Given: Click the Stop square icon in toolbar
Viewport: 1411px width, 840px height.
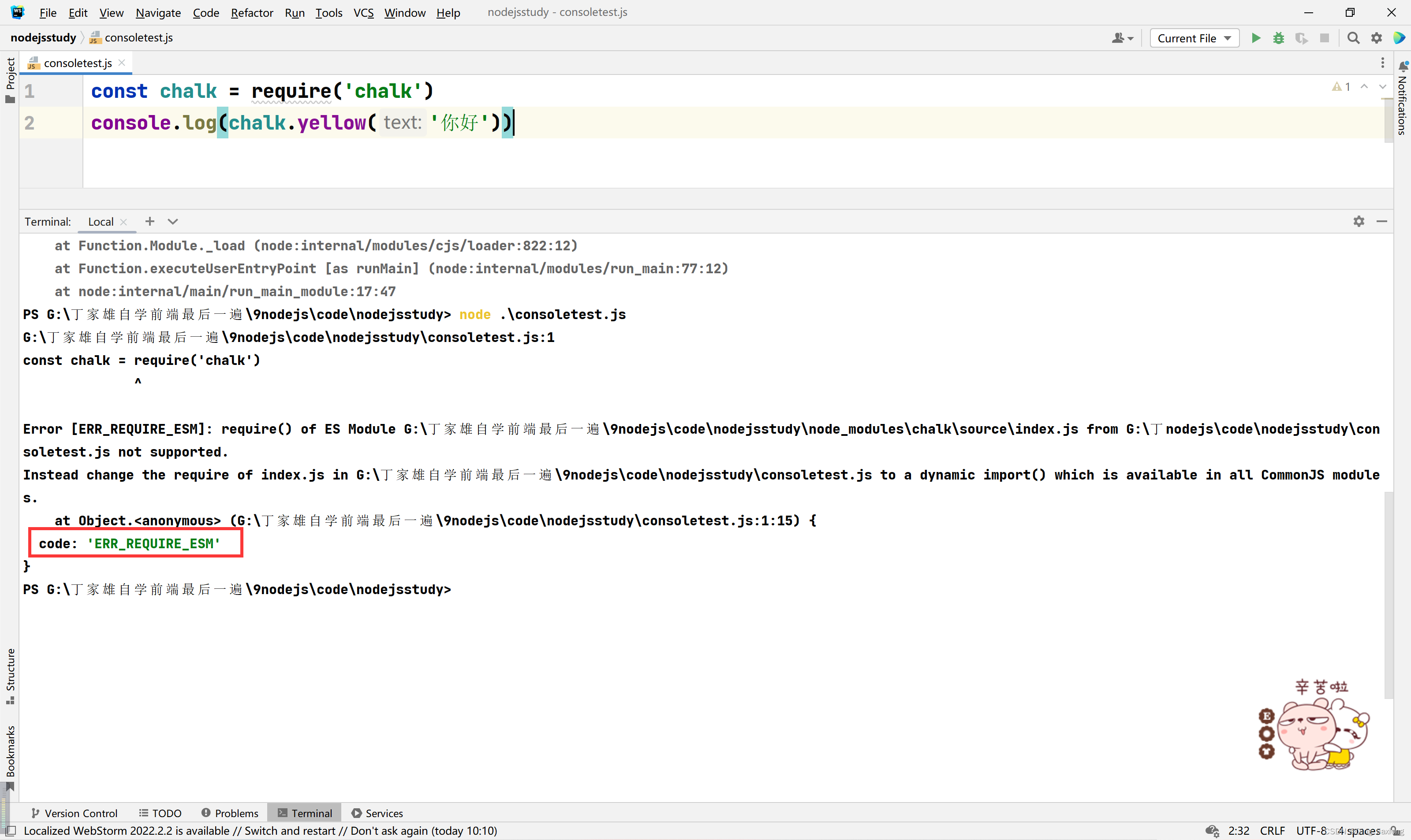Looking at the screenshot, I should 1325,38.
